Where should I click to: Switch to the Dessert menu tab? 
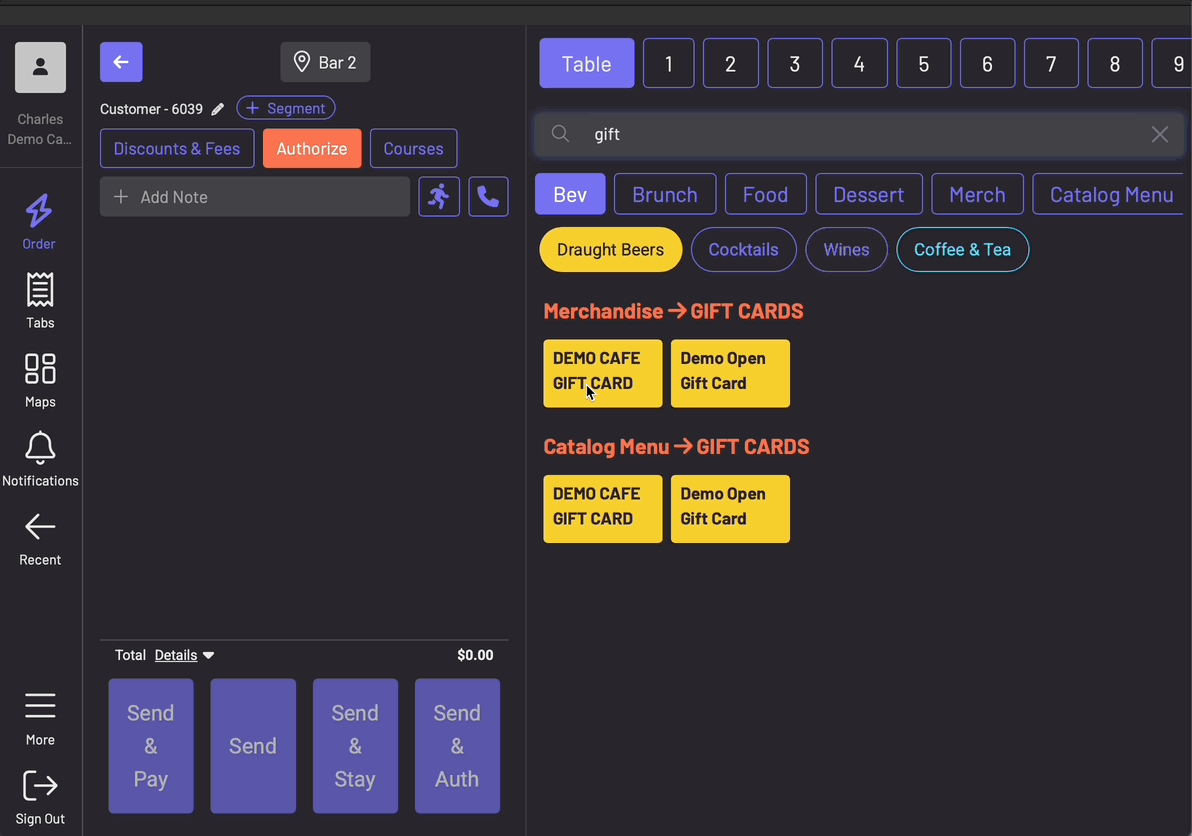pyautogui.click(x=868, y=195)
